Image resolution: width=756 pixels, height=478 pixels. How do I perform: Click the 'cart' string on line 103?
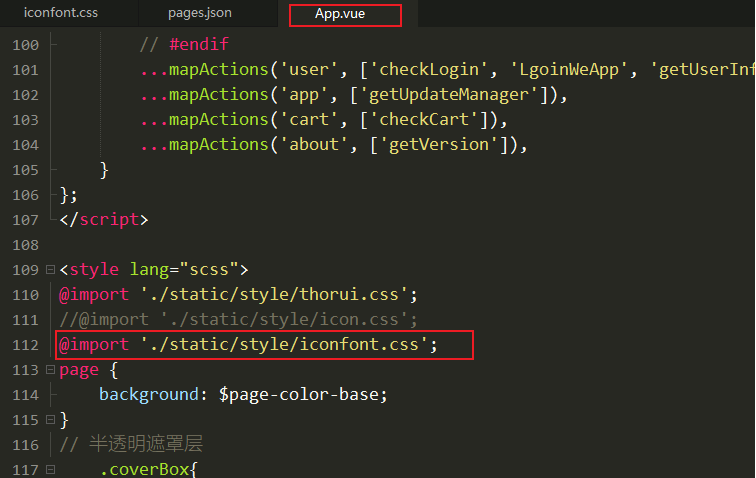[x=309, y=120]
